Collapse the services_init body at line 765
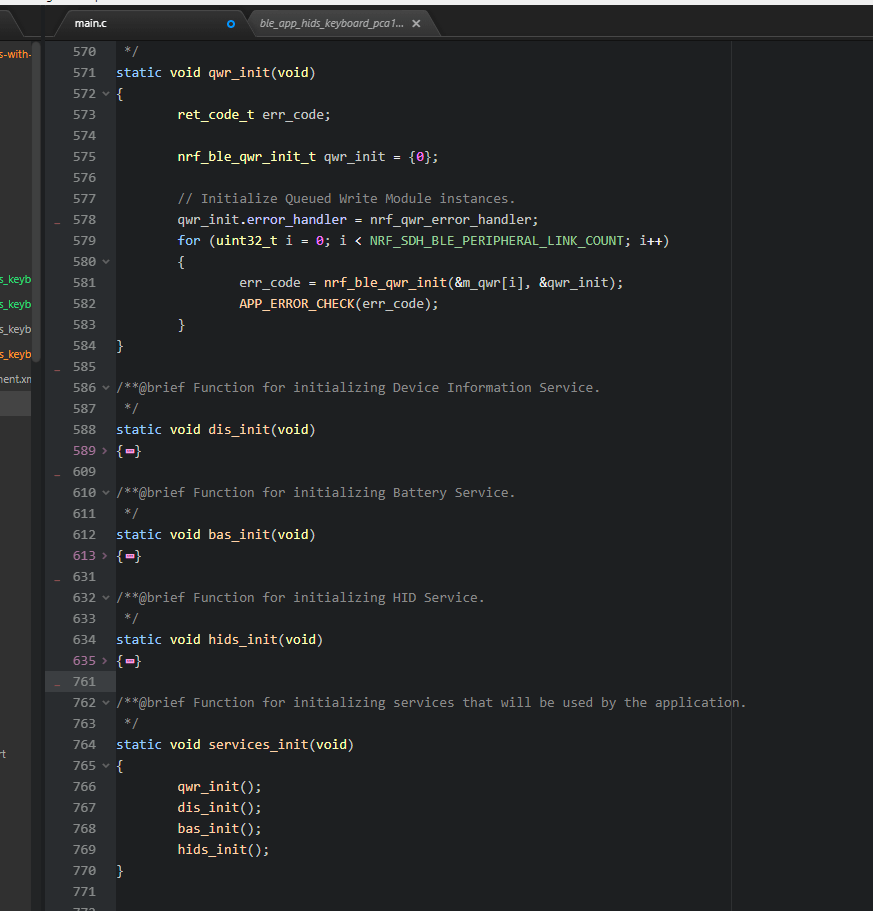Viewport: 873px width, 911px height. point(106,766)
